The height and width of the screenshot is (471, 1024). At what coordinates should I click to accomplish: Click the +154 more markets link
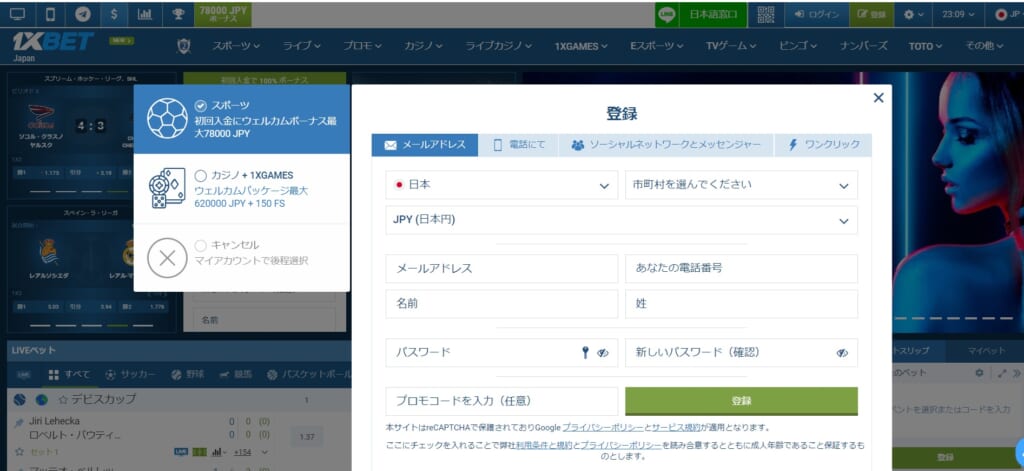pos(242,452)
